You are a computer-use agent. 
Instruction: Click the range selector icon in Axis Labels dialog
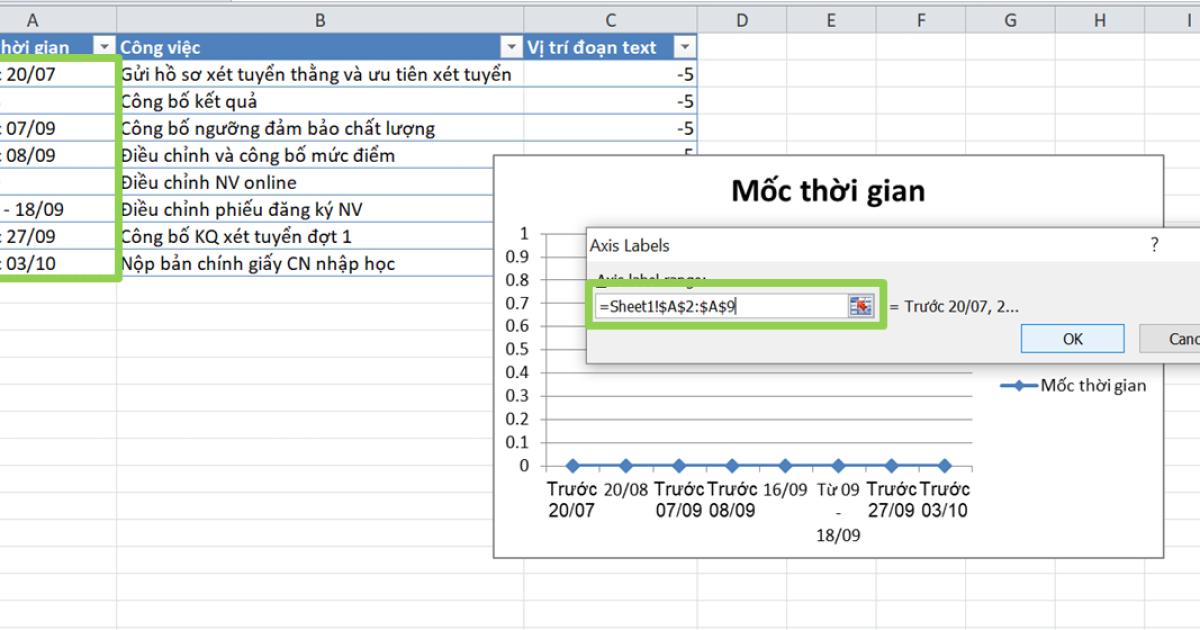pos(862,306)
